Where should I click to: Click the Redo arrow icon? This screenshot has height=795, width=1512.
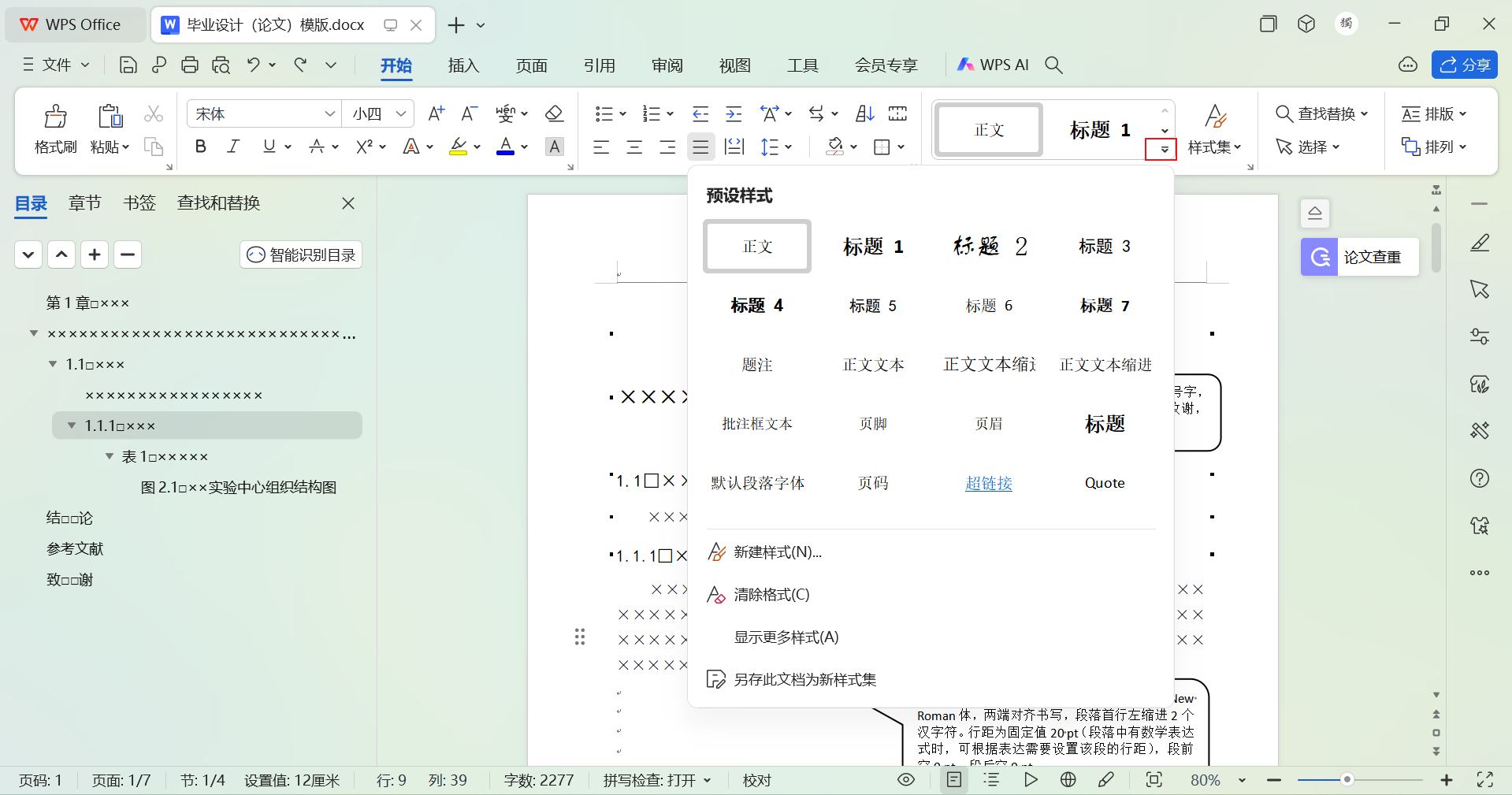300,65
